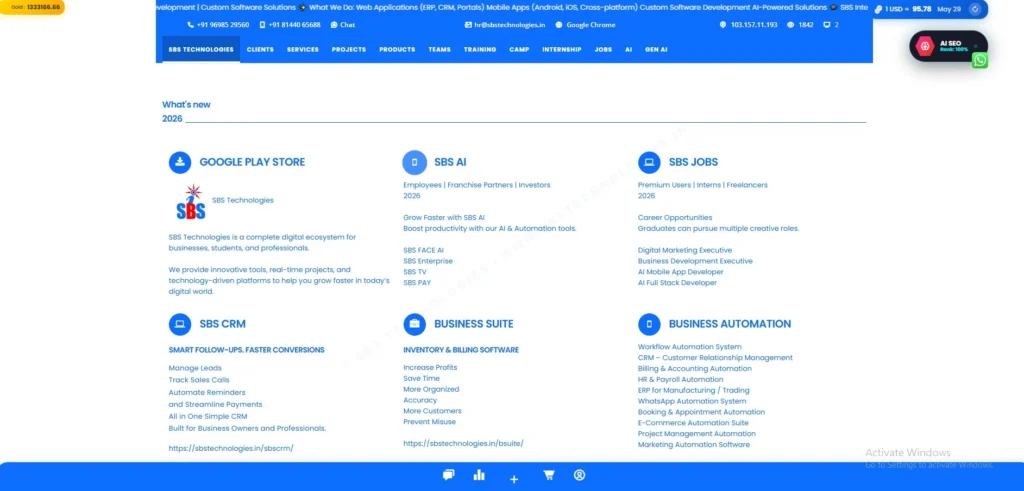Click the refresh icon beside May 29
The height and width of the screenshot is (491, 1024).
[x=975, y=9]
